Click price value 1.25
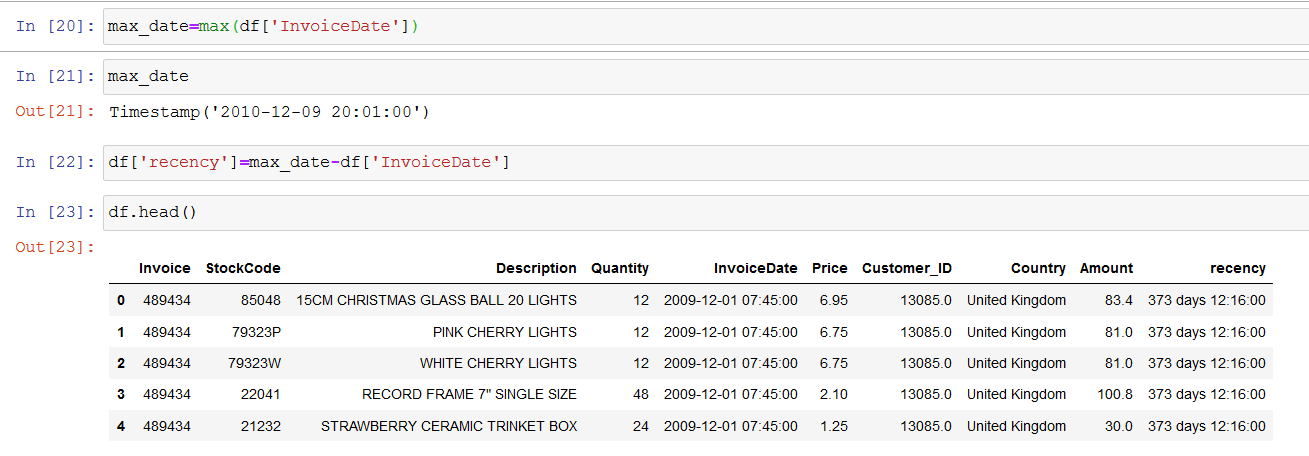This screenshot has height=456, width=1309. (834, 426)
